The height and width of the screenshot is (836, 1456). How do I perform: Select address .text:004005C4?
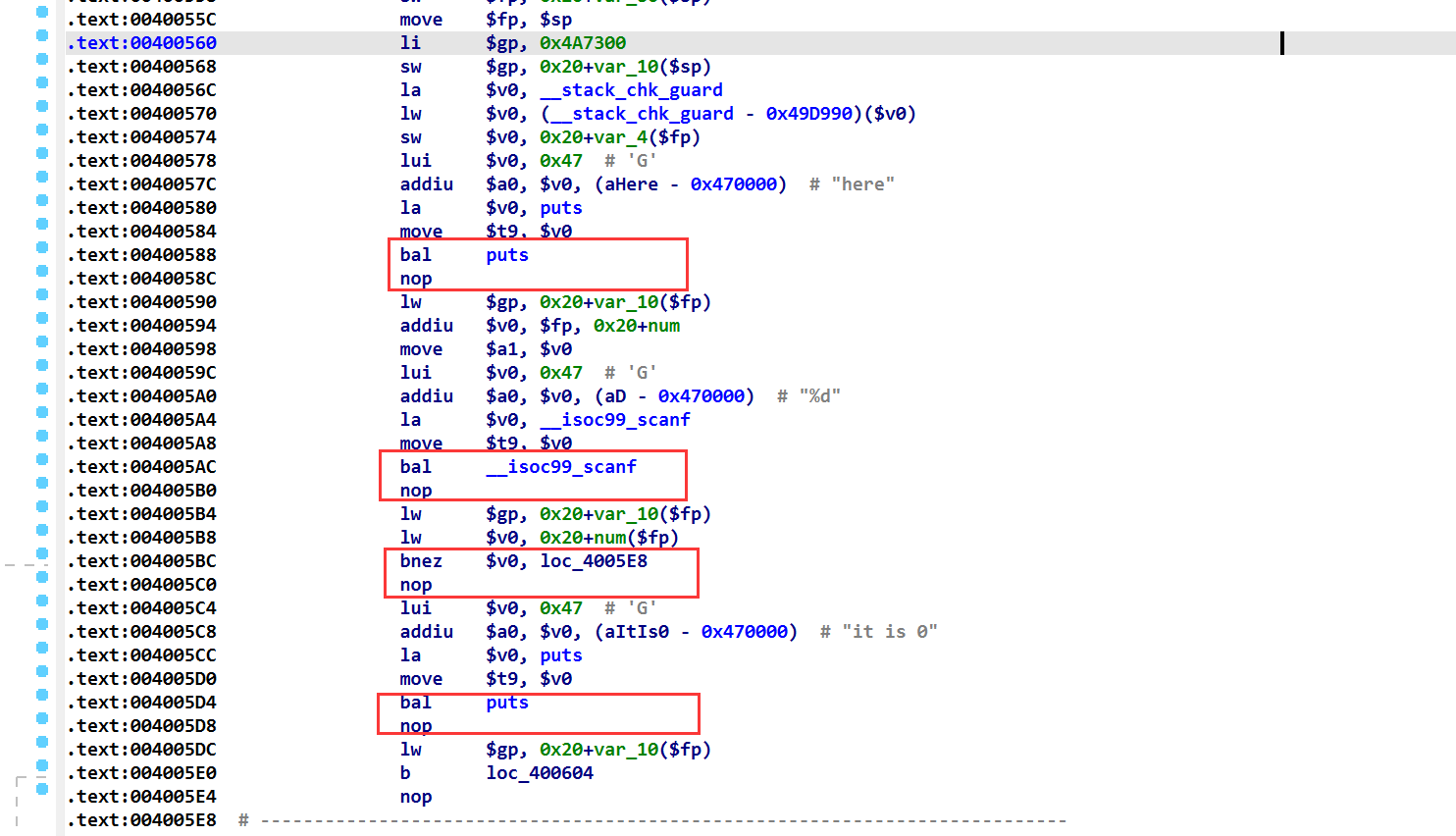click(141, 608)
